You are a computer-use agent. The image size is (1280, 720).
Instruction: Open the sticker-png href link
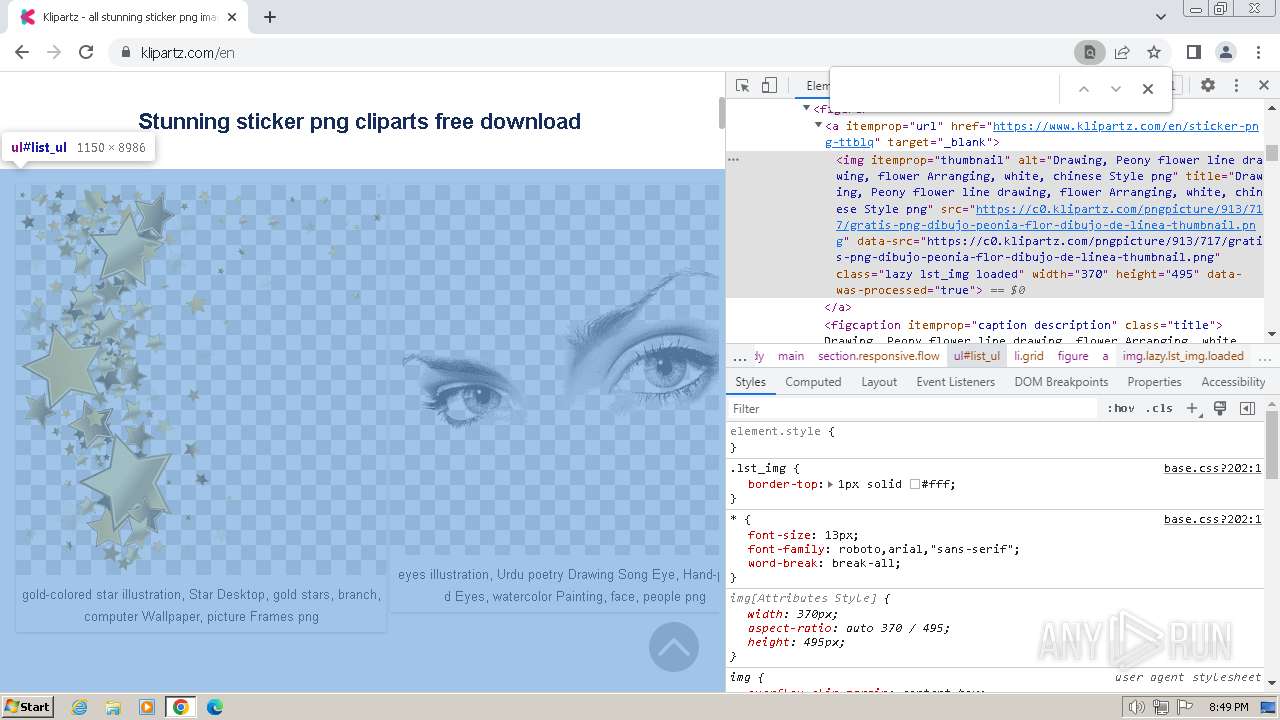click(x=1041, y=134)
